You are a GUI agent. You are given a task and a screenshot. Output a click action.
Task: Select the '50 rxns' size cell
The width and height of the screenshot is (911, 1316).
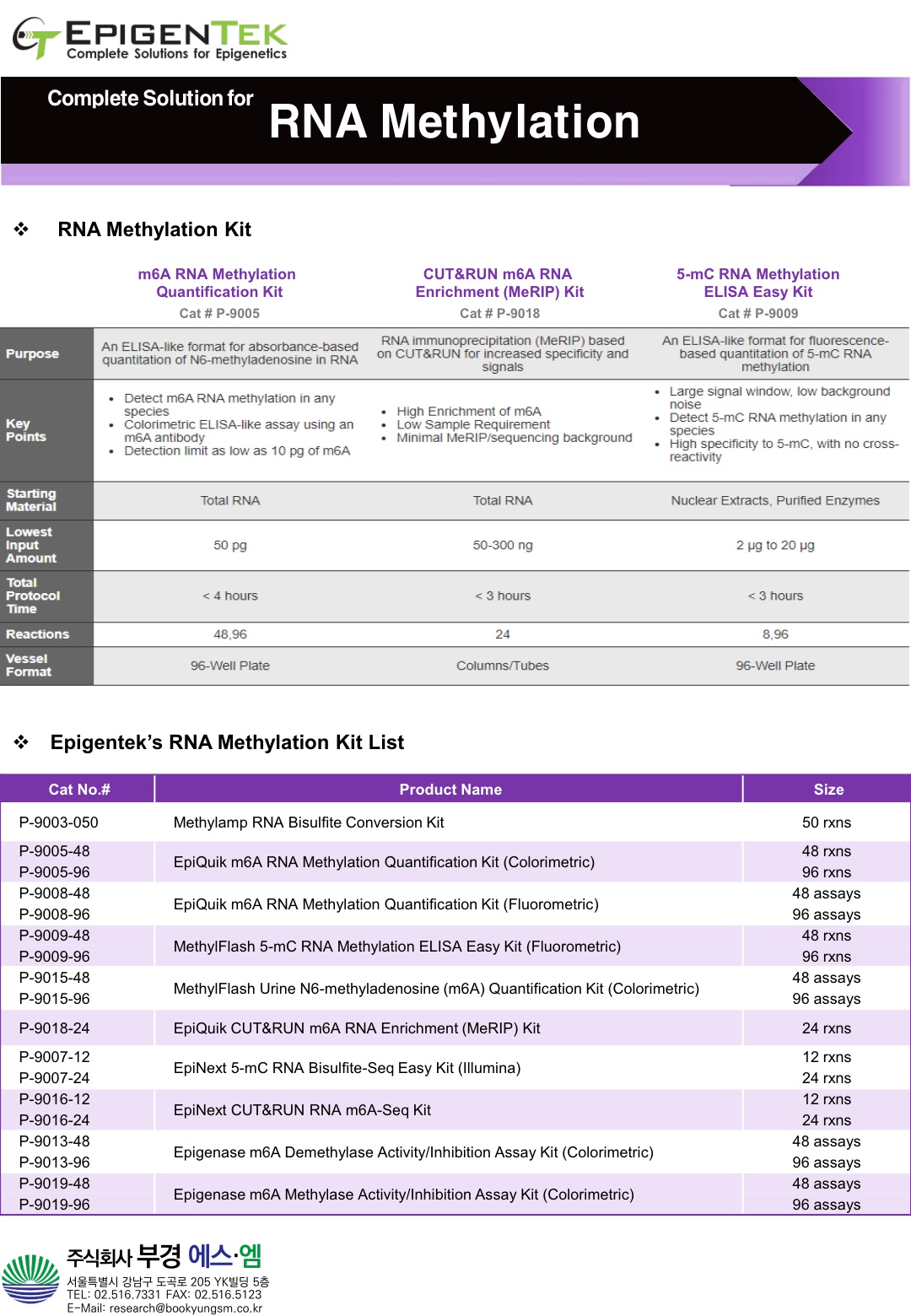click(x=827, y=822)
